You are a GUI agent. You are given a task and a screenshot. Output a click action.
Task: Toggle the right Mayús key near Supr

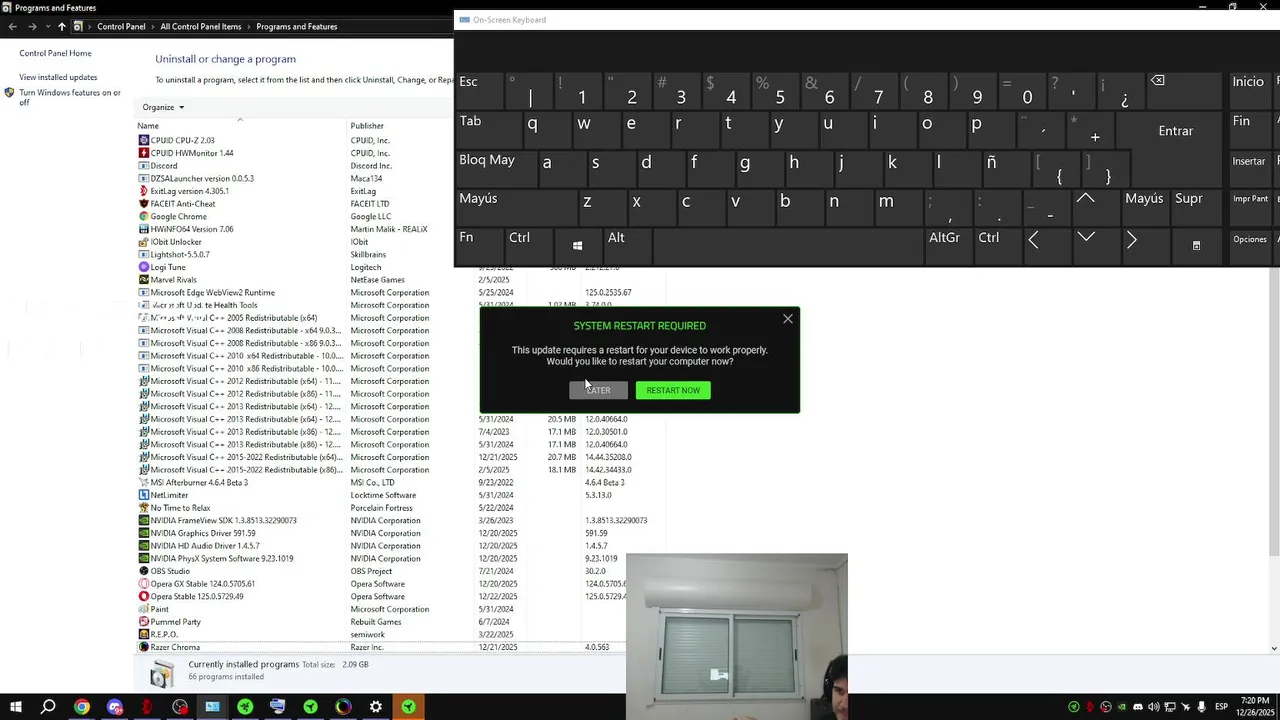coord(1144,207)
